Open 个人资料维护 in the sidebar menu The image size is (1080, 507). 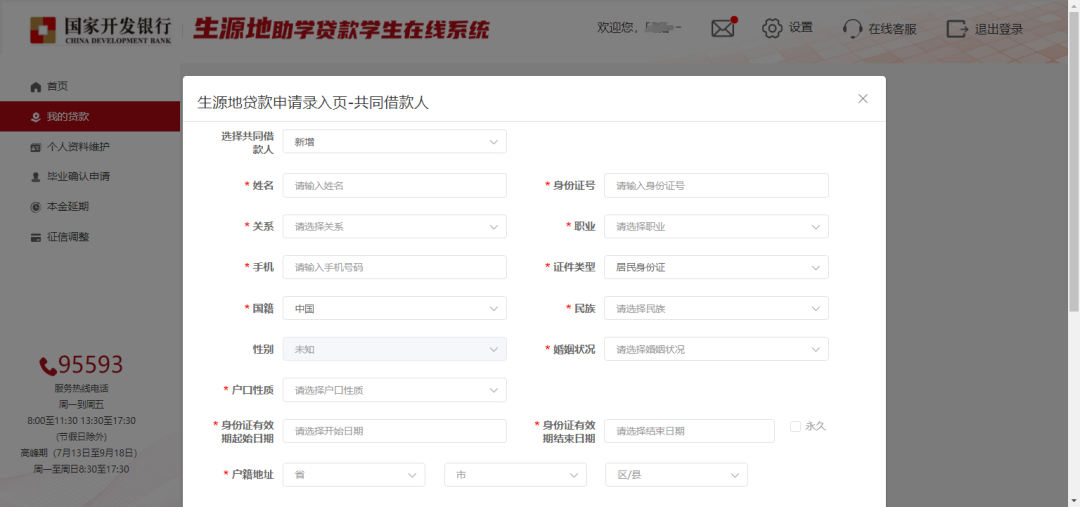click(x=78, y=147)
